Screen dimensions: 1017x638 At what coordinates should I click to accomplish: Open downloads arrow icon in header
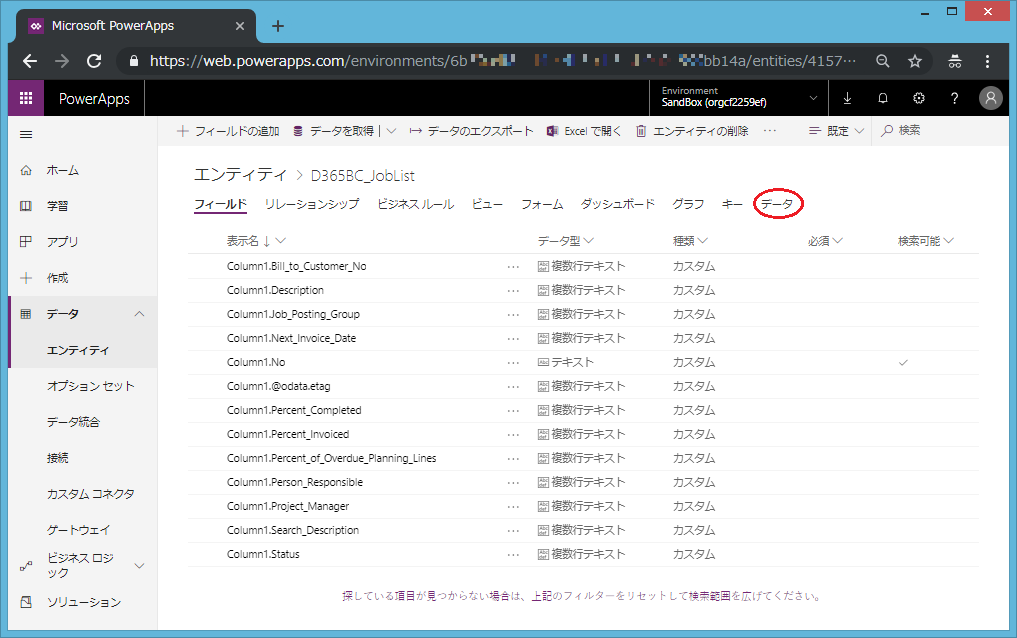[847, 98]
